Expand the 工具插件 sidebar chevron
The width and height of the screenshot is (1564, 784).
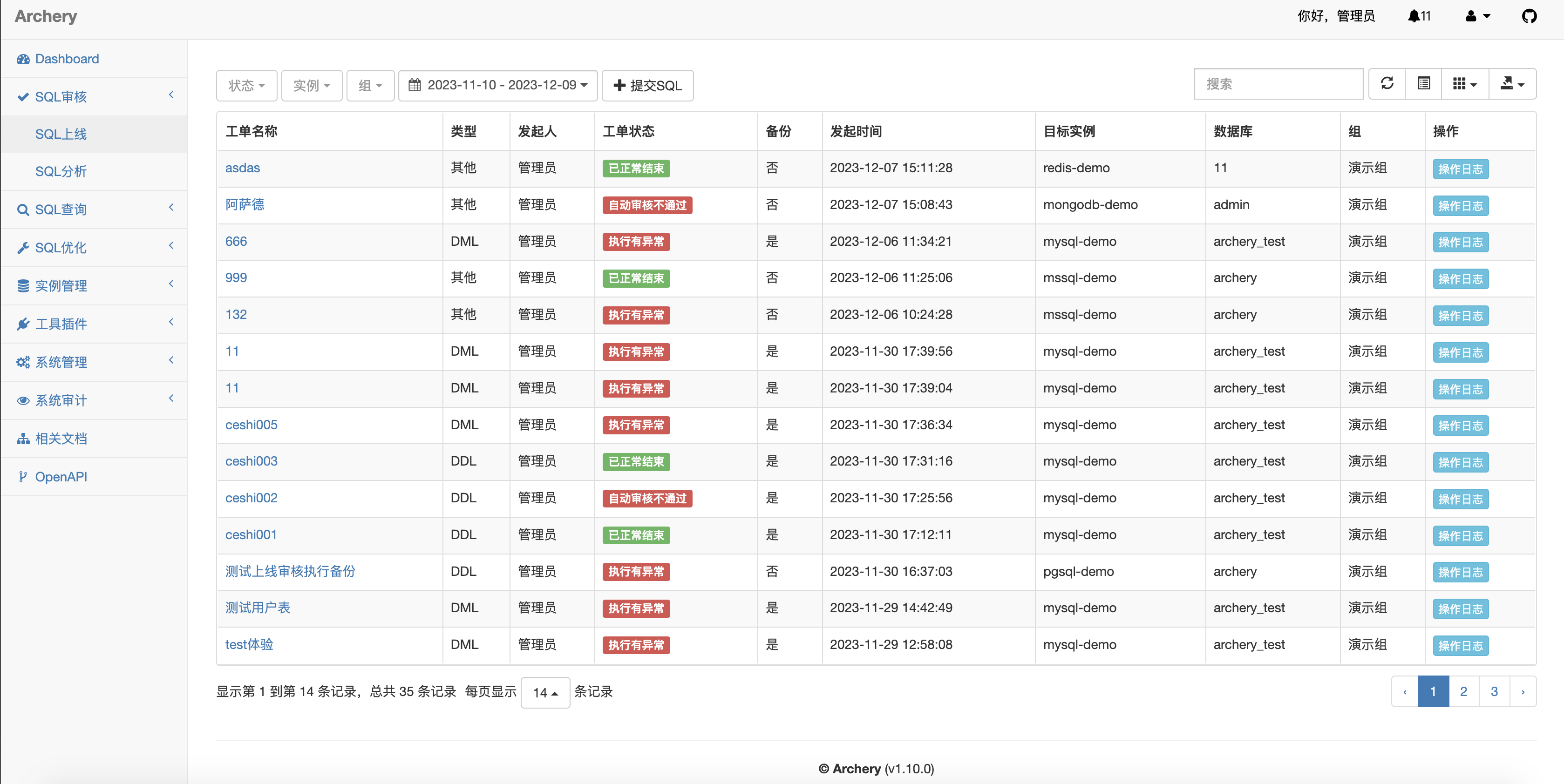[x=171, y=322]
